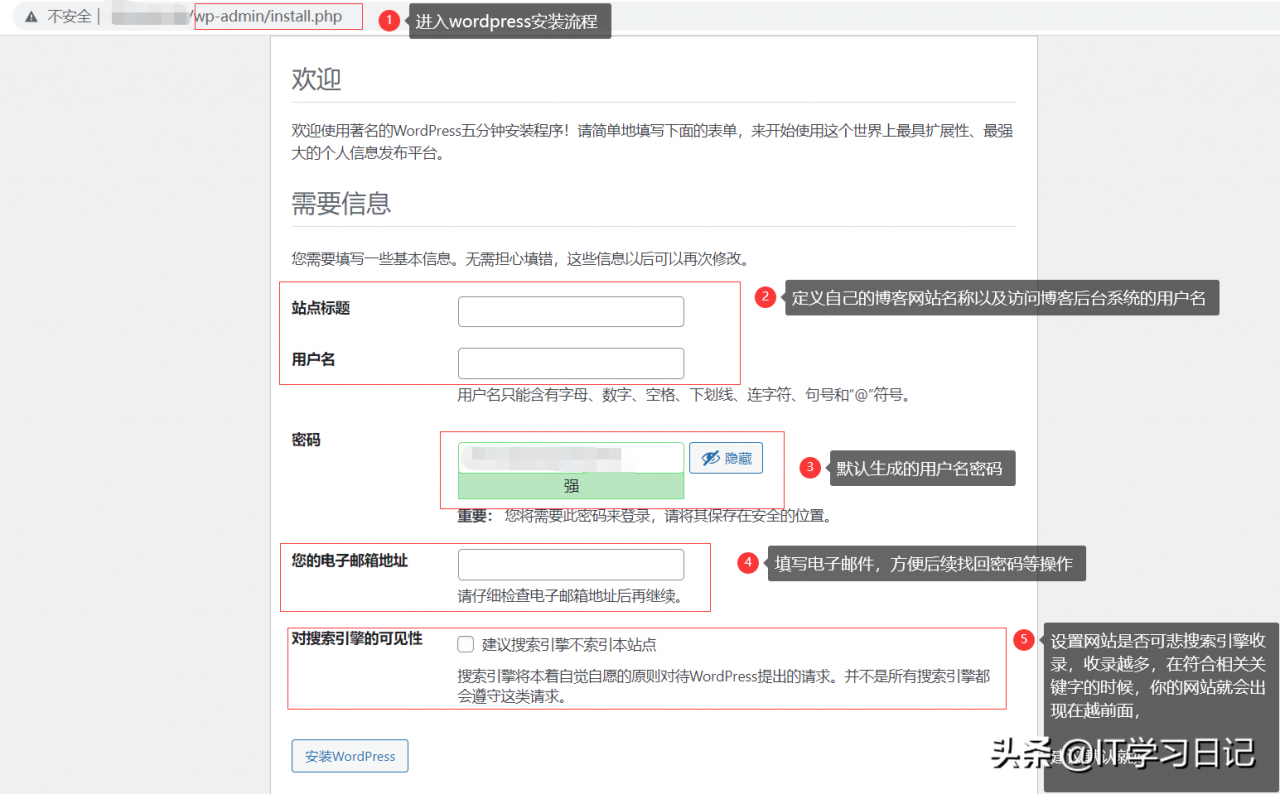Click red marker ⑤ near search engine settings
Viewport: 1280px width, 794px height.
(x=1023, y=640)
